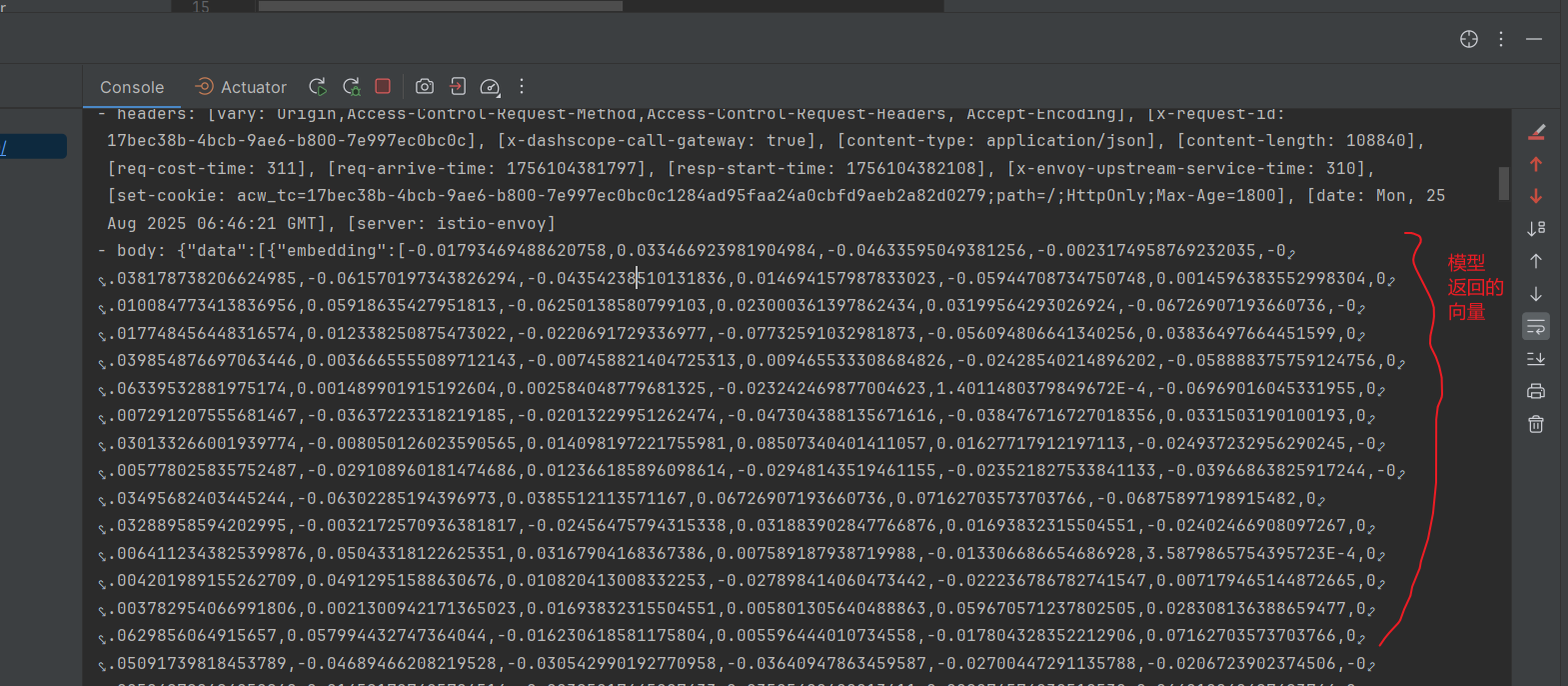Viewport: 1568px width, 686px height.
Task: Open the Actuator tab
Action: click(241, 87)
